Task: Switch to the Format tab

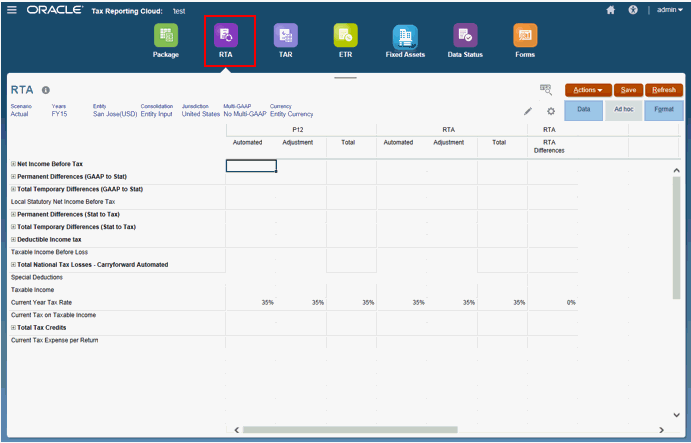Action: 664,110
